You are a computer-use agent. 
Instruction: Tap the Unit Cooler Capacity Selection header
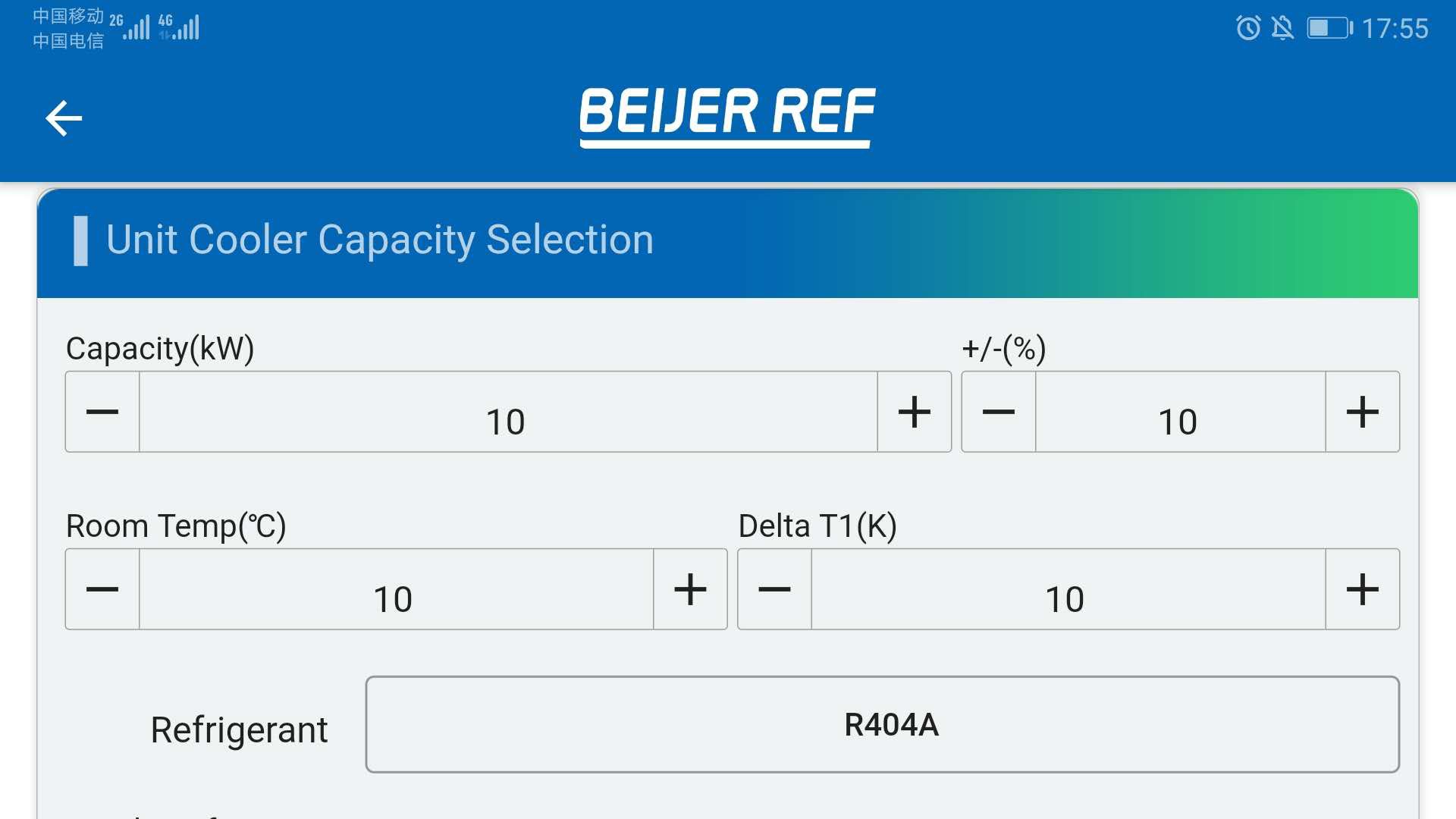tap(379, 239)
